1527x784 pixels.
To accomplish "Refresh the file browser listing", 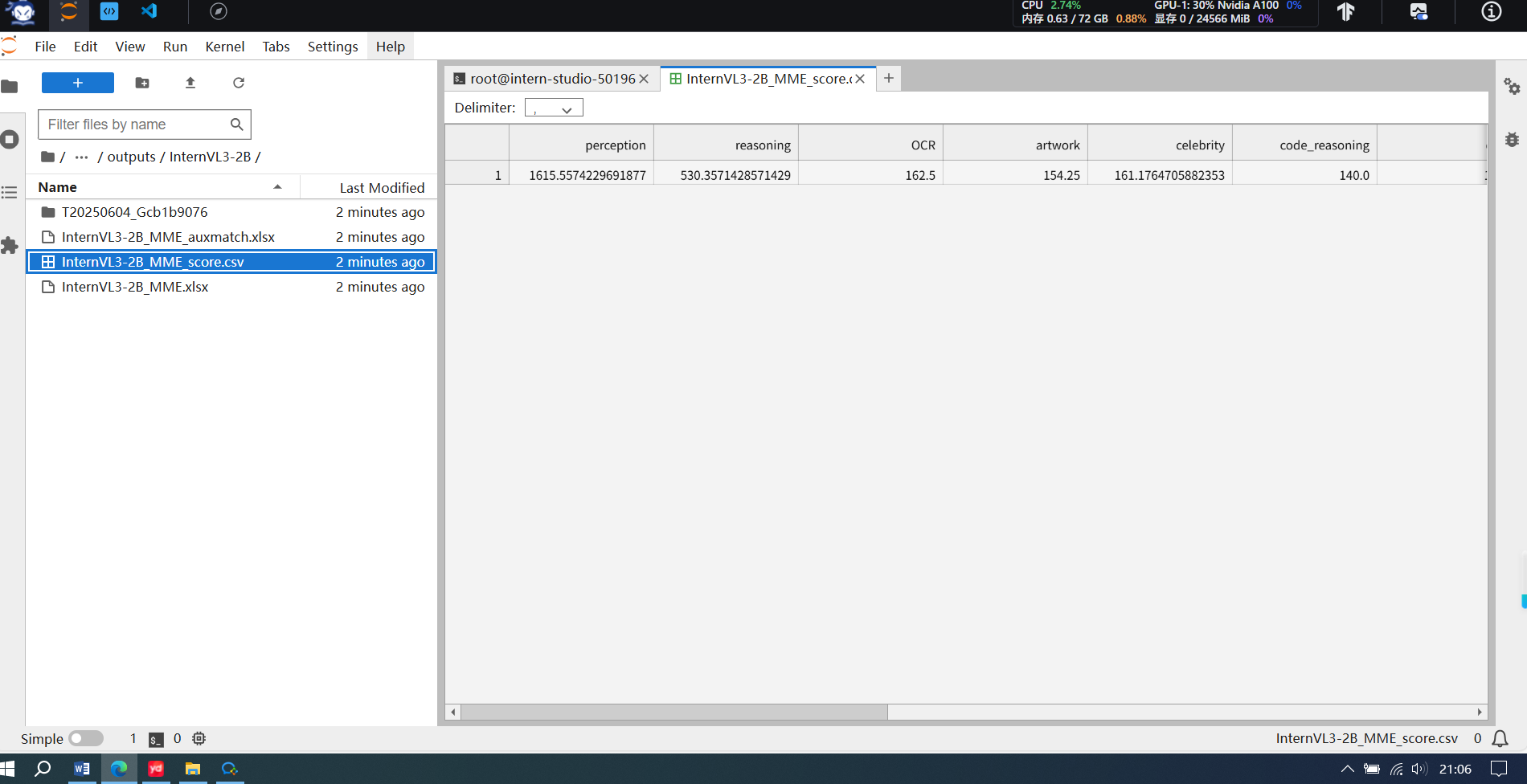I will coord(238,83).
